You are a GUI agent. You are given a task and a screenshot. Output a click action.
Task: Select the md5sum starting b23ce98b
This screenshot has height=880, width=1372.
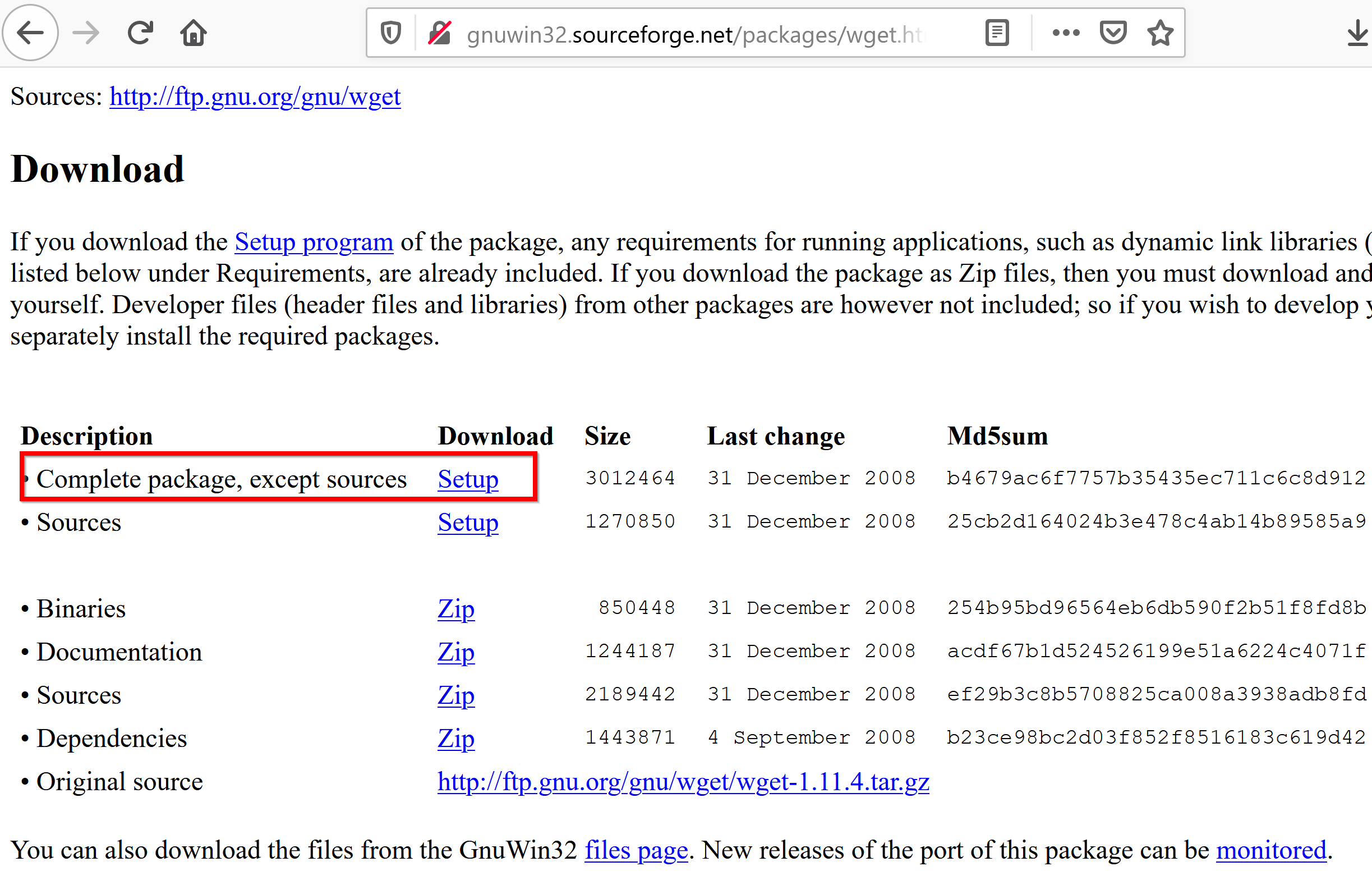(1156, 737)
